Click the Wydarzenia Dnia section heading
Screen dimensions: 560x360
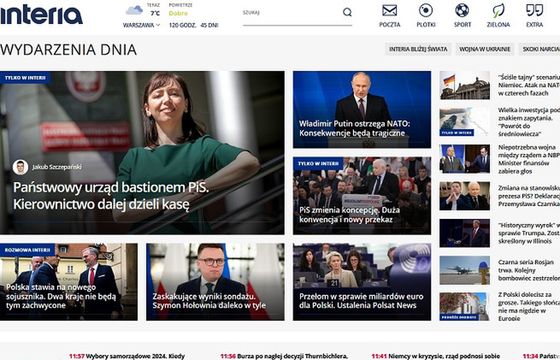[x=69, y=50]
